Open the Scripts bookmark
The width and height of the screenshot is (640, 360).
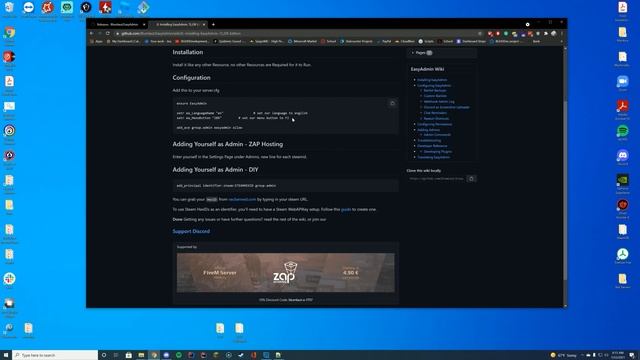pyautogui.click(x=426, y=41)
